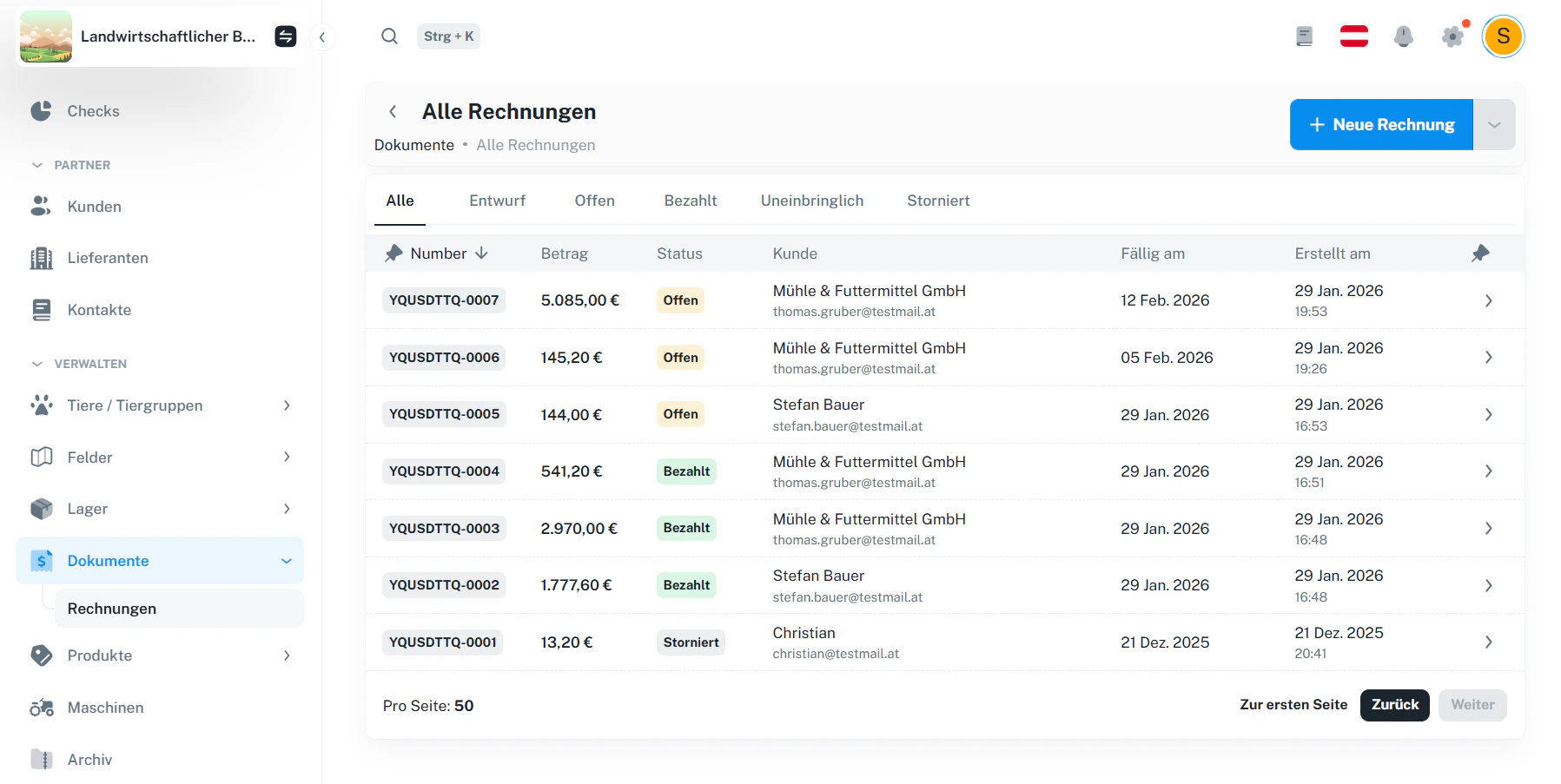Open settings gear icon
1561x784 pixels.
click(x=1452, y=36)
